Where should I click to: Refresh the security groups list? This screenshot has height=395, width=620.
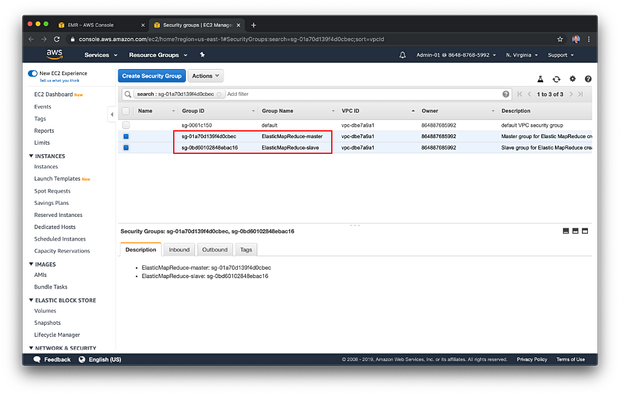point(556,79)
